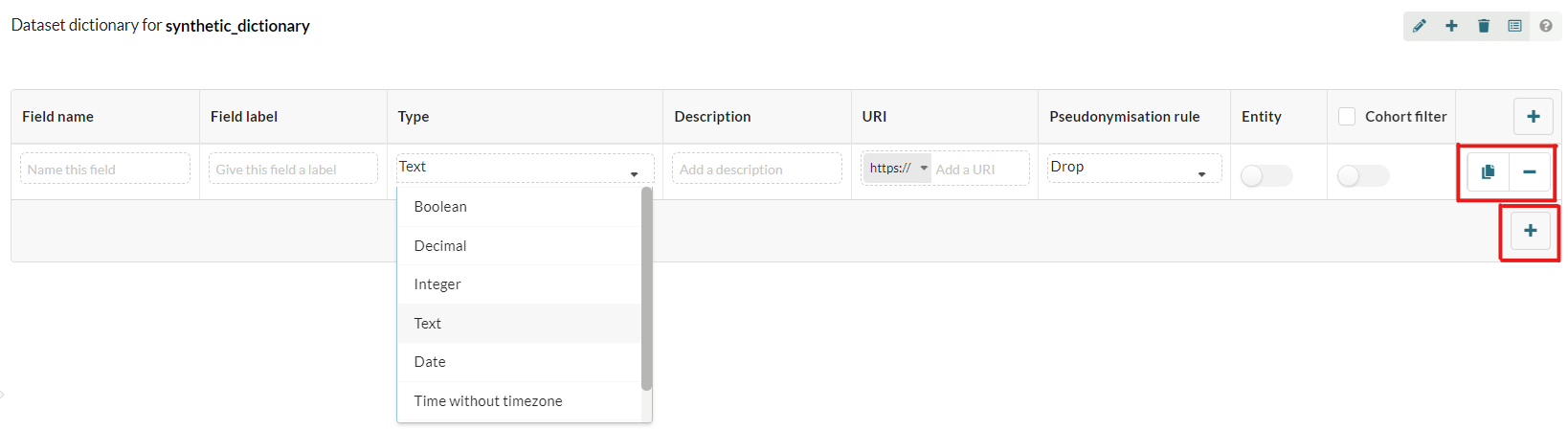Viewport: 1568px width, 431px height.
Task: Toggle the Entity switch on
Action: click(x=1266, y=176)
